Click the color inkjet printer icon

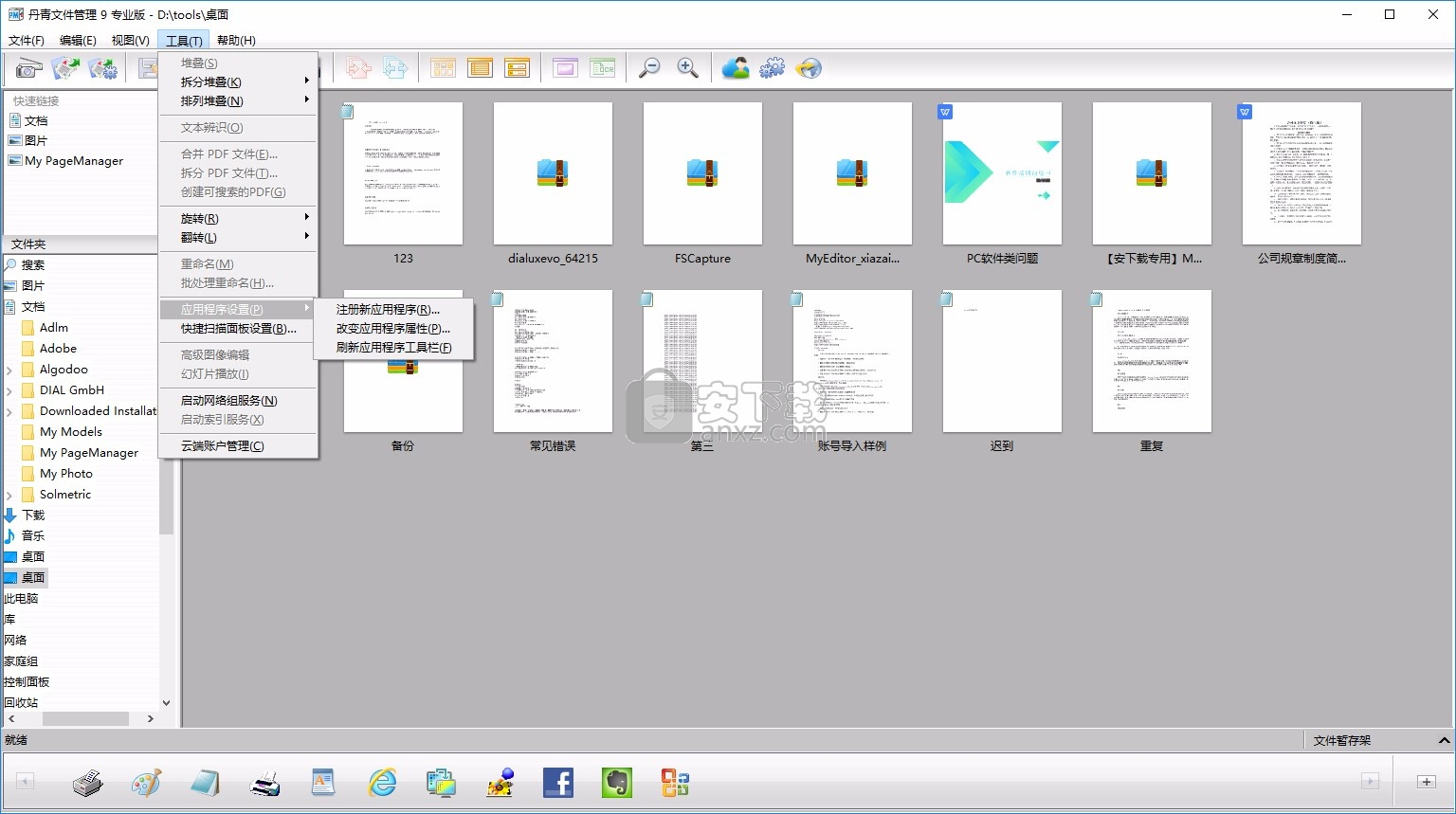pos(264,783)
